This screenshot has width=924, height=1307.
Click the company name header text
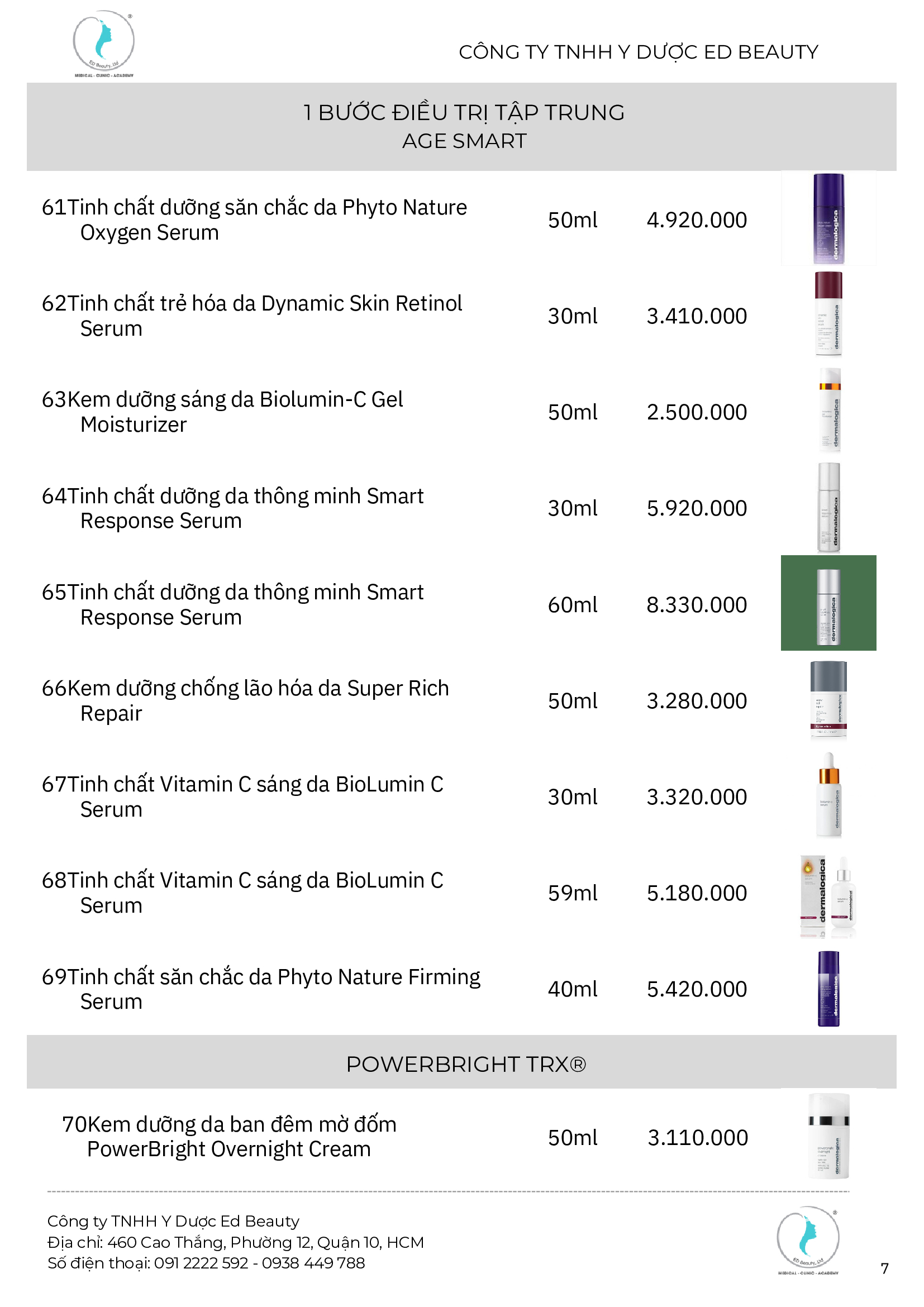(x=638, y=53)
